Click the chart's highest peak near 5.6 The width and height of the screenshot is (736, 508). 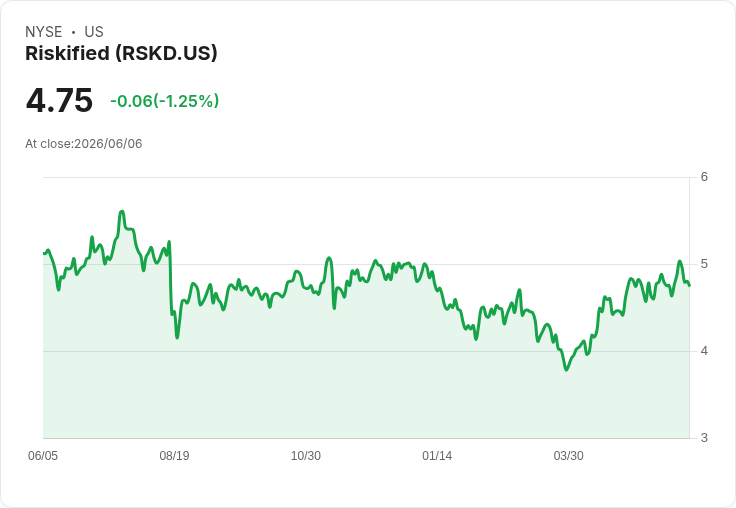(x=122, y=212)
